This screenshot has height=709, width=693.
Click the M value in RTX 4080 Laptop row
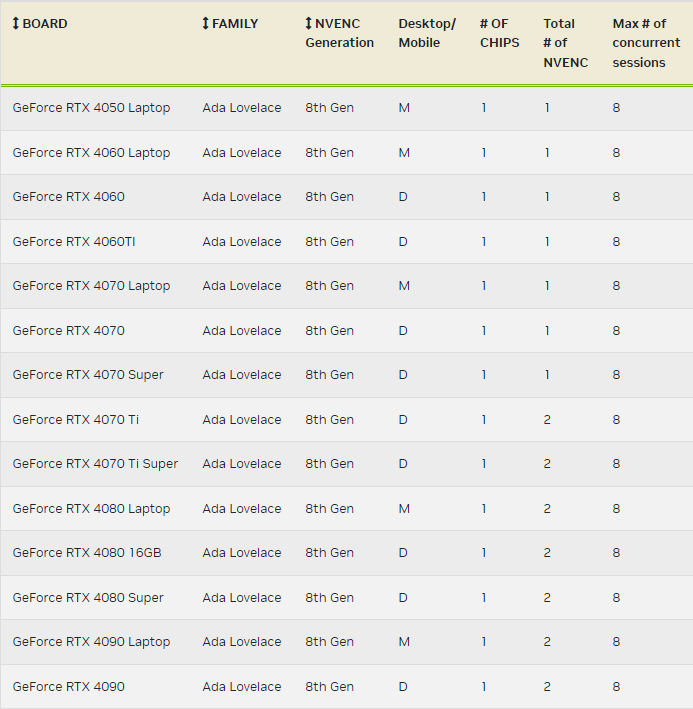404,509
